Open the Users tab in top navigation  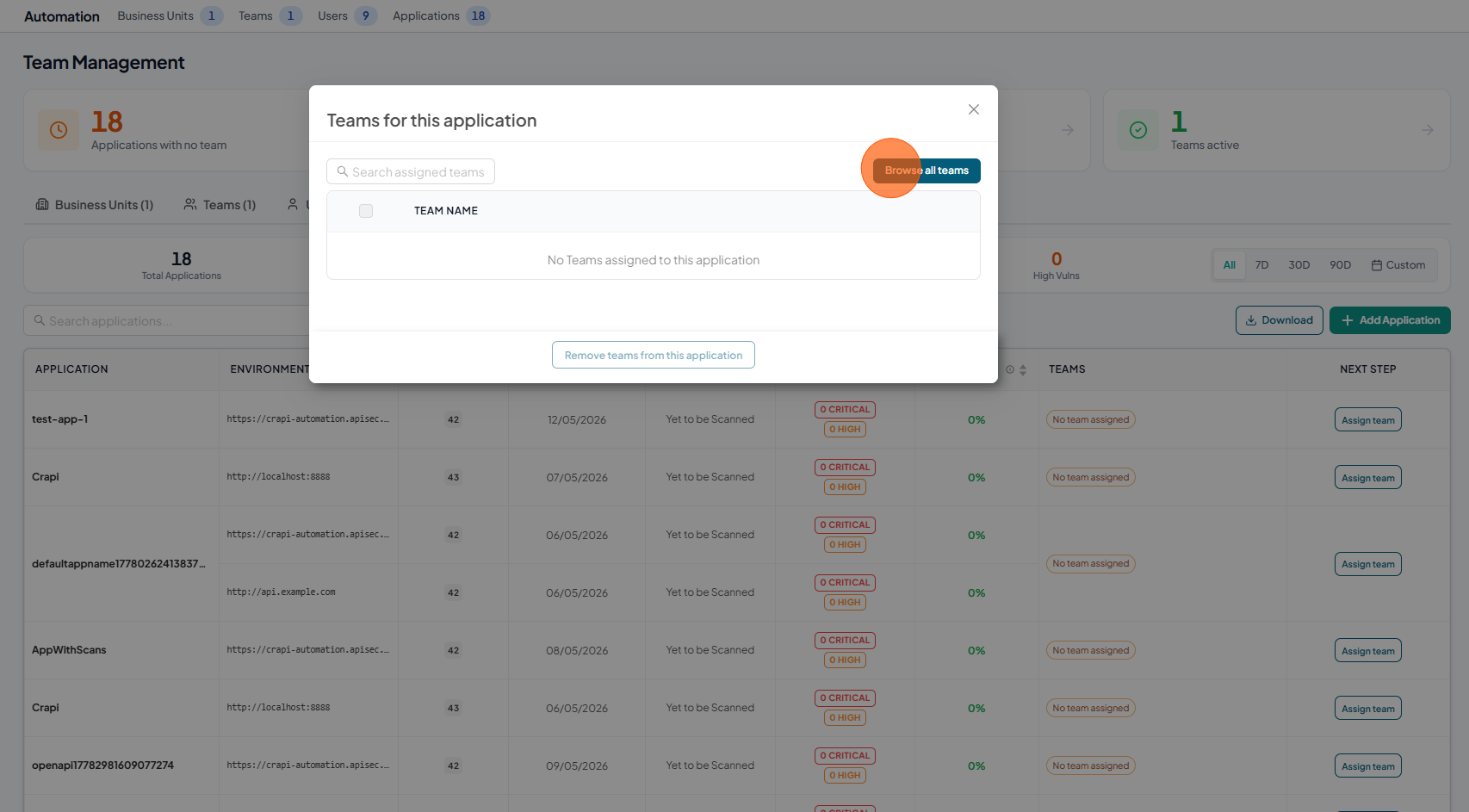[x=347, y=15]
